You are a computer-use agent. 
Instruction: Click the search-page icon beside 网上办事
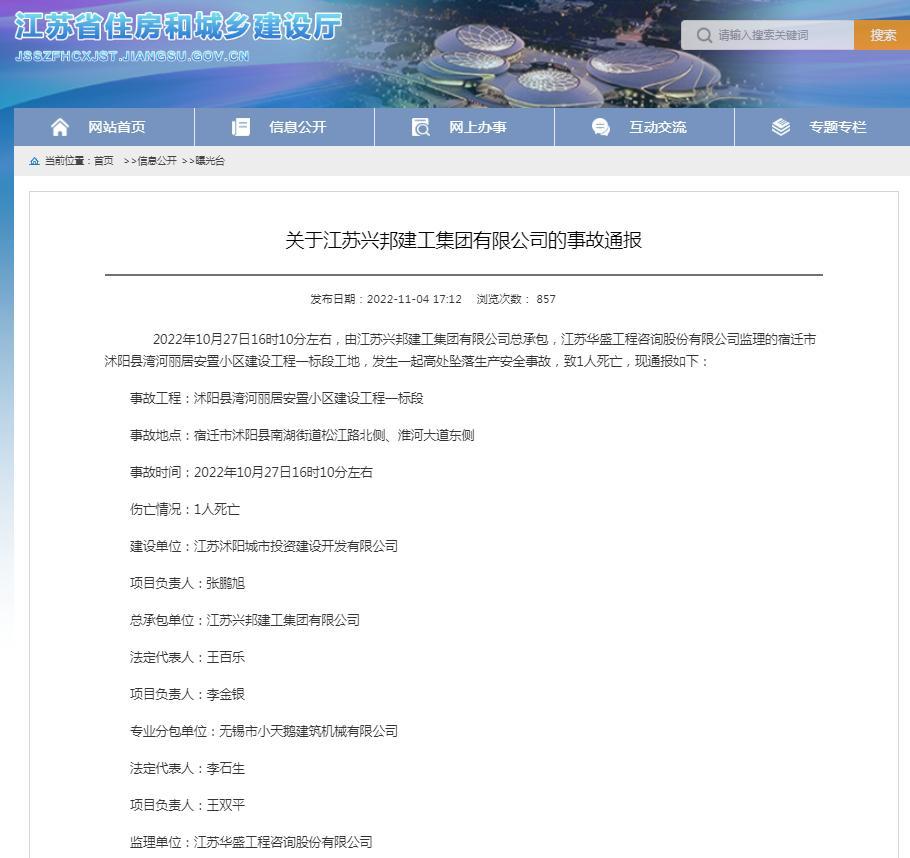click(x=421, y=127)
